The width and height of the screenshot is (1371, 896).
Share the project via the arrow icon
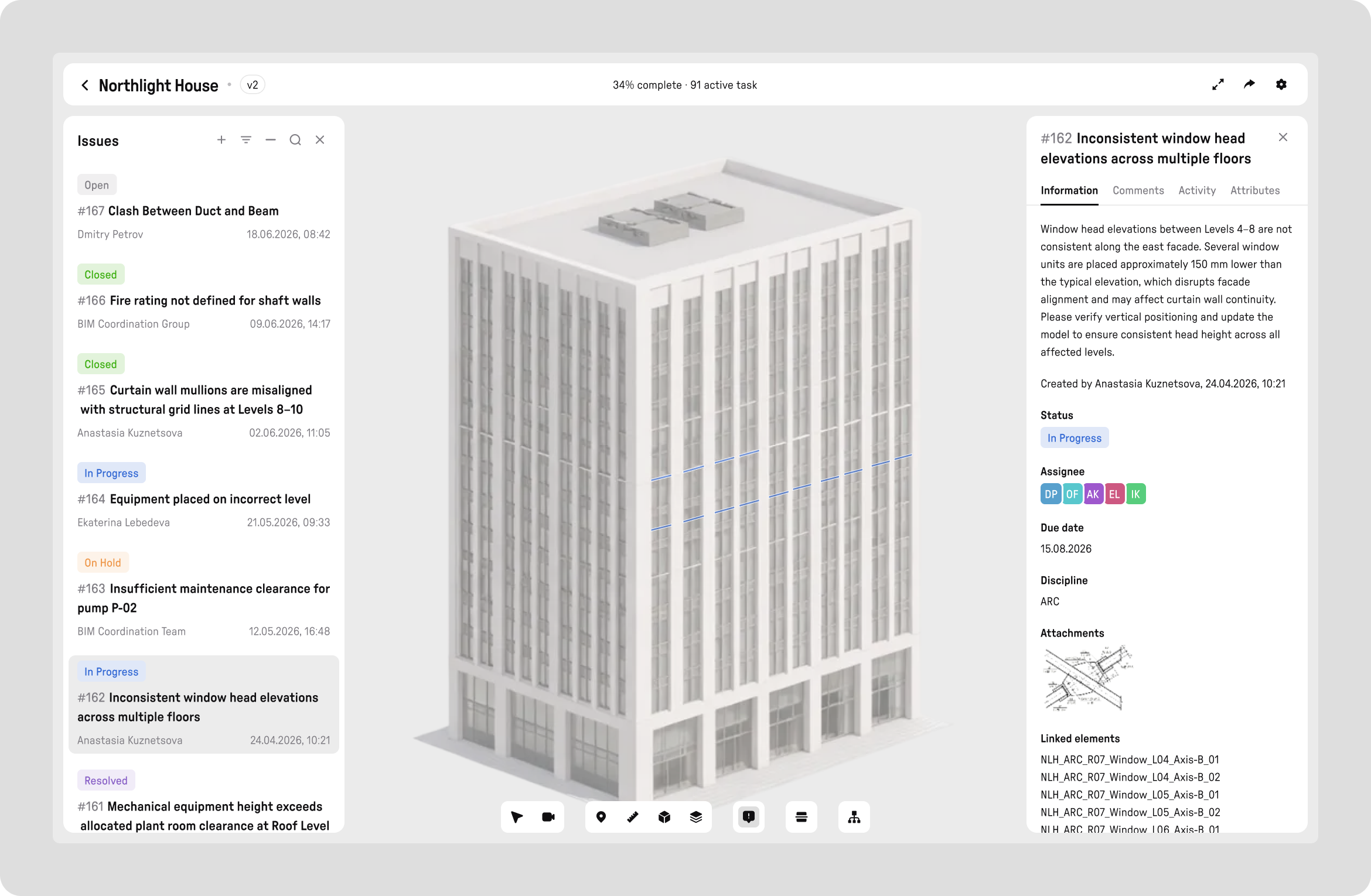[x=1250, y=85]
